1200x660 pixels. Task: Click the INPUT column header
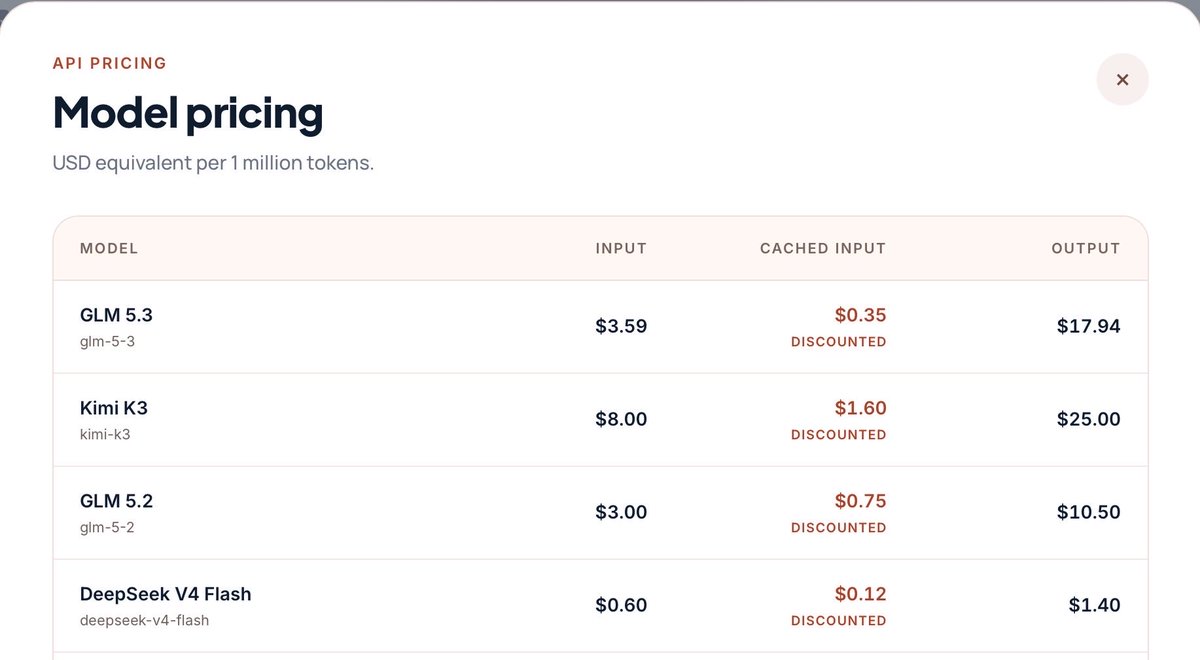tap(621, 248)
